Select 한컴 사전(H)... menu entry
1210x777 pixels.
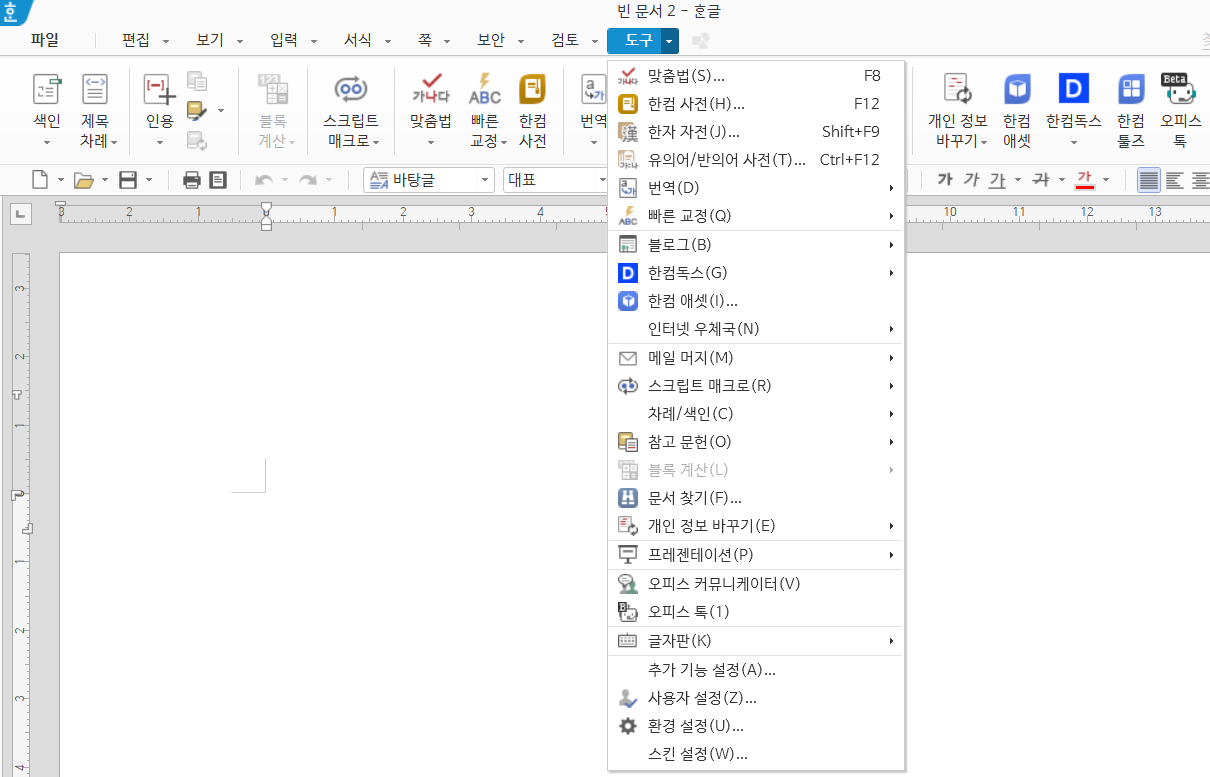756,103
